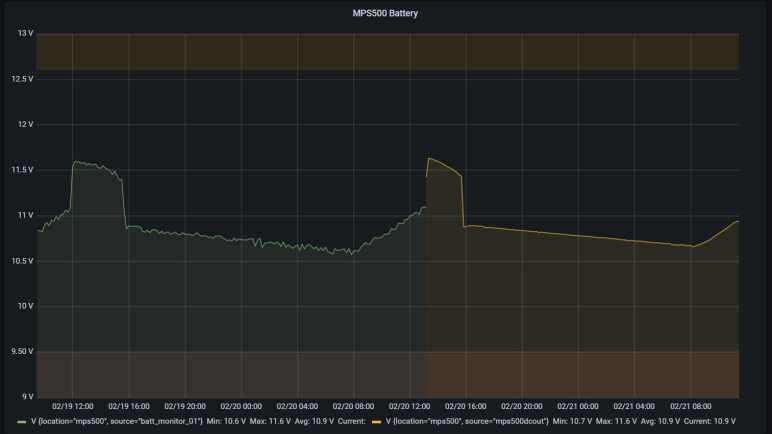This screenshot has width=772, height=434.
Task: Click the peak of the yellow voltage line
Action: (429, 158)
